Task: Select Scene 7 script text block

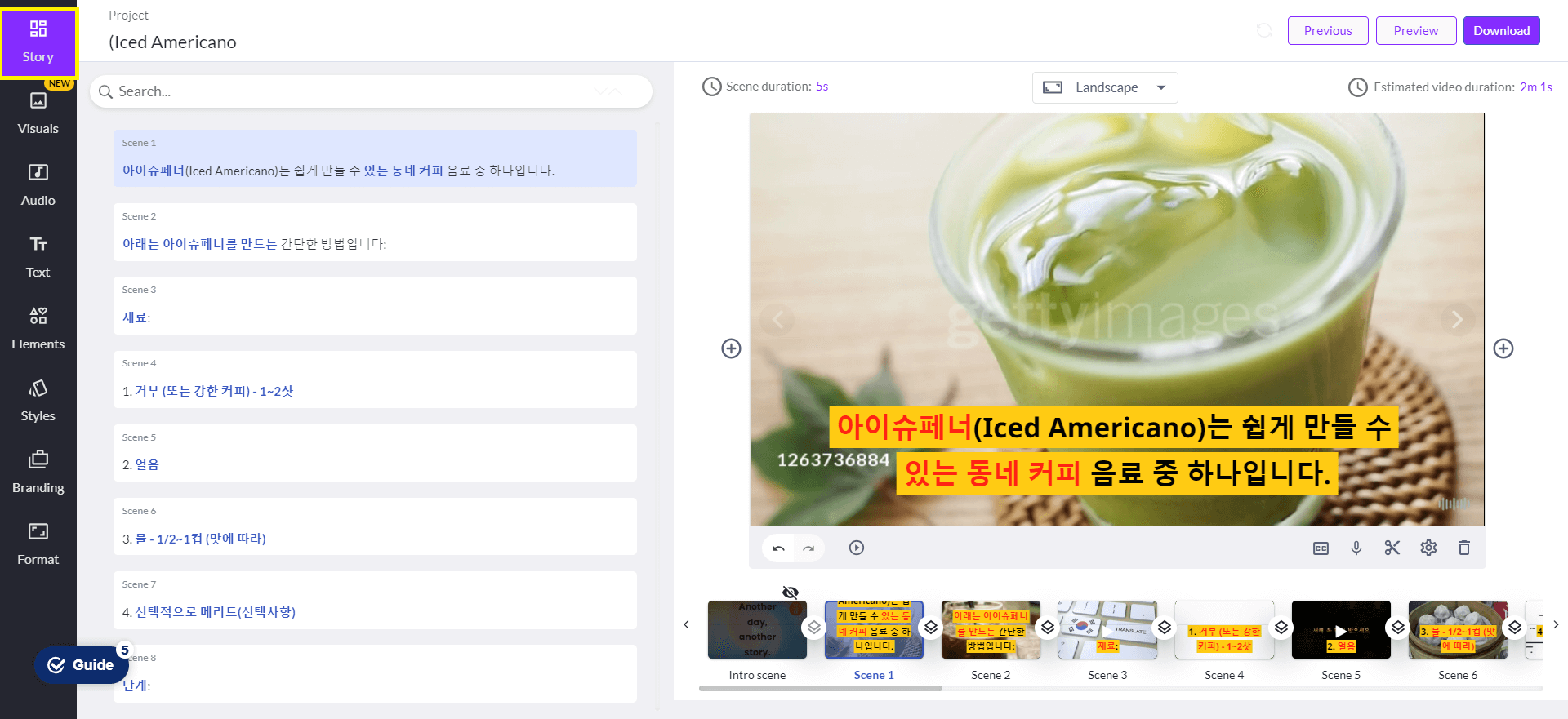Action: coord(375,600)
